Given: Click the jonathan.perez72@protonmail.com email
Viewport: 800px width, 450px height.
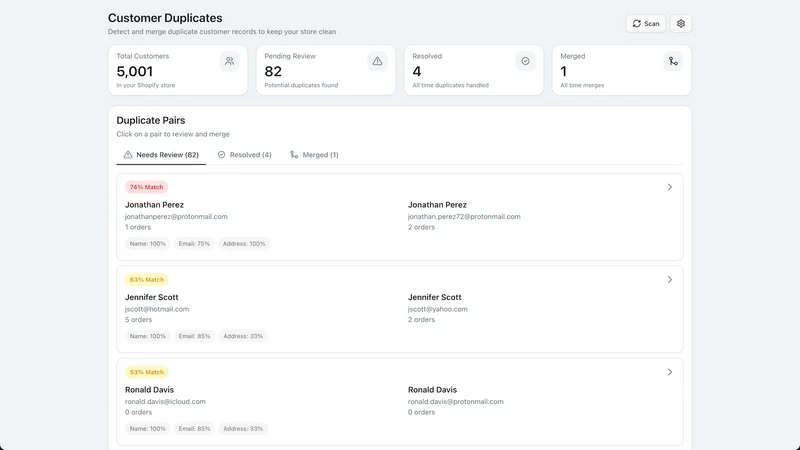Looking at the screenshot, I should click(x=464, y=216).
